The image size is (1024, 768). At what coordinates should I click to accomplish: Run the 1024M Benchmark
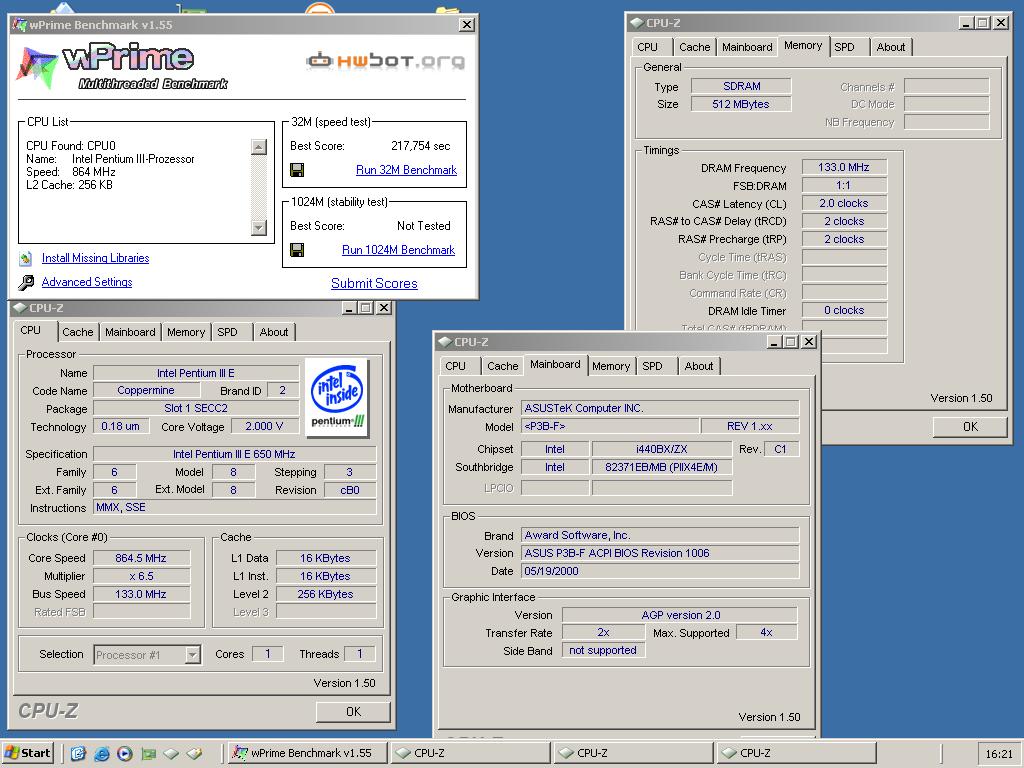[398, 250]
